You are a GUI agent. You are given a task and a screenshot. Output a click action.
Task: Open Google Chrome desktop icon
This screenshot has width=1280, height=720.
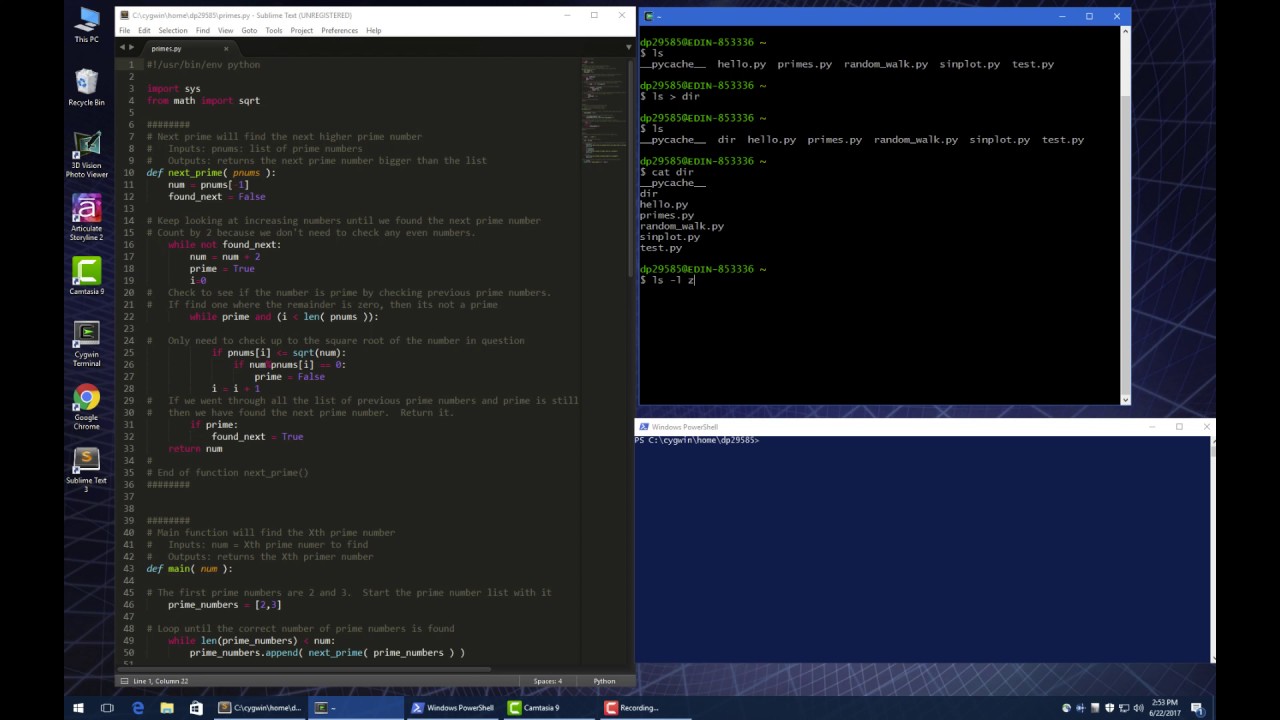pos(86,407)
